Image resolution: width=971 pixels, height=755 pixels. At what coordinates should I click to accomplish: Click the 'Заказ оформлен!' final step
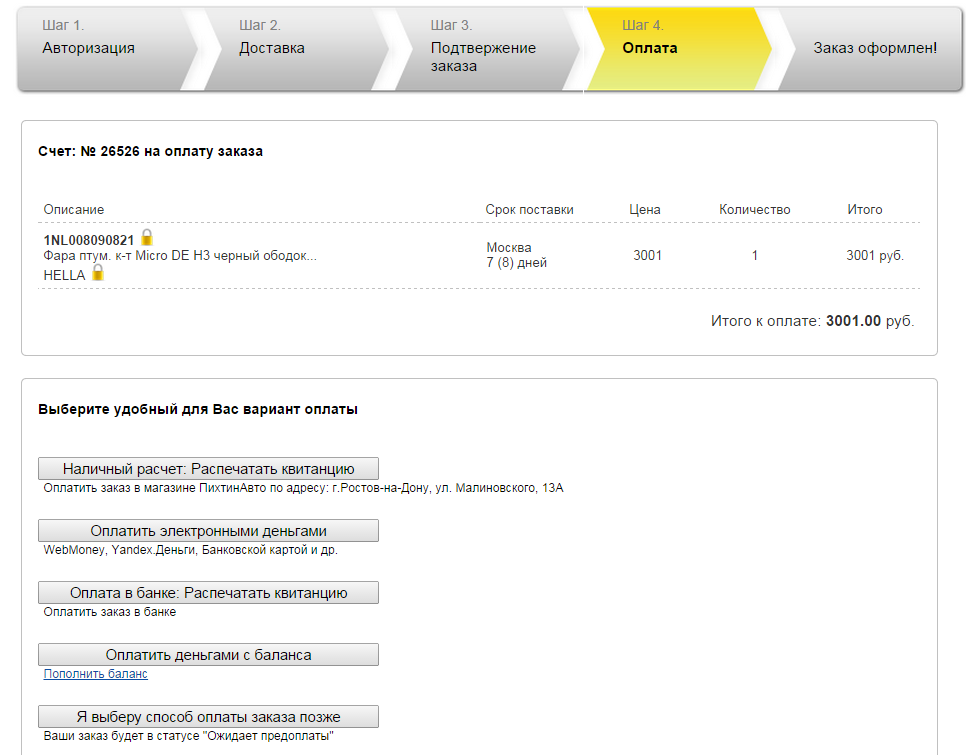pos(874,48)
